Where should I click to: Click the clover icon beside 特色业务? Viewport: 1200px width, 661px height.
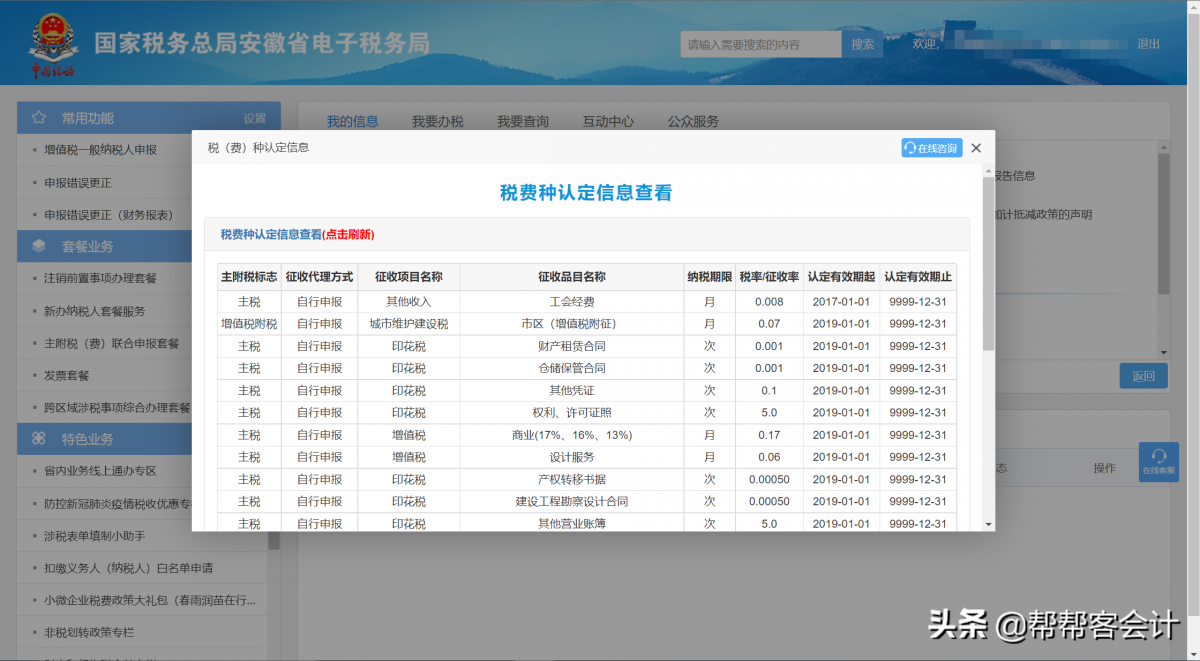(x=39, y=439)
